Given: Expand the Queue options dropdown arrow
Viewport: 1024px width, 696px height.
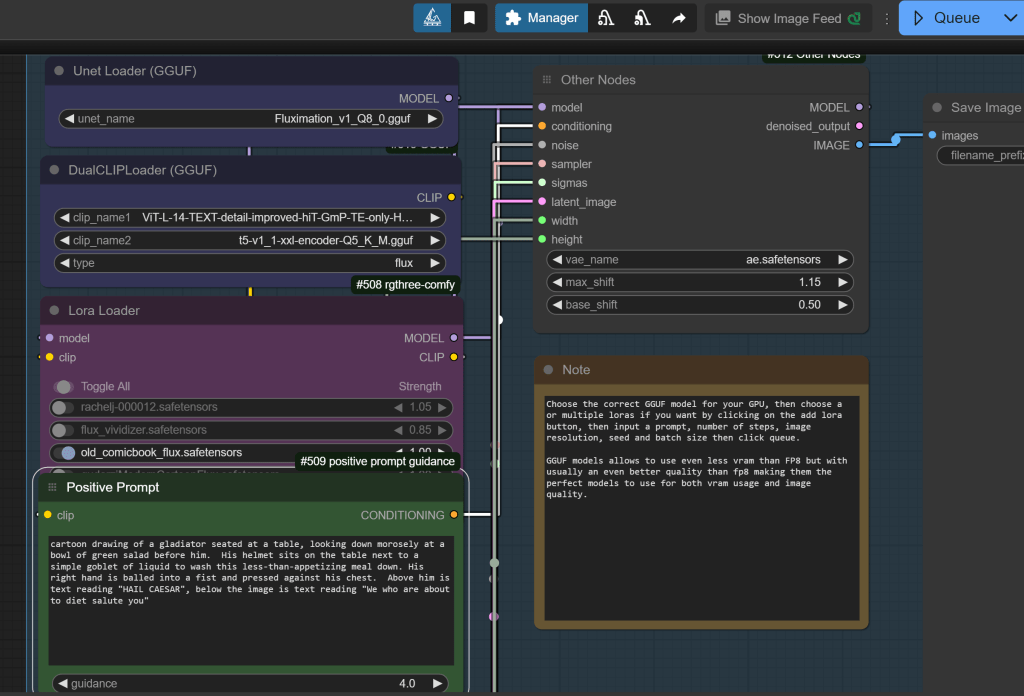Looking at the screenshot, I should [1008, 18].
